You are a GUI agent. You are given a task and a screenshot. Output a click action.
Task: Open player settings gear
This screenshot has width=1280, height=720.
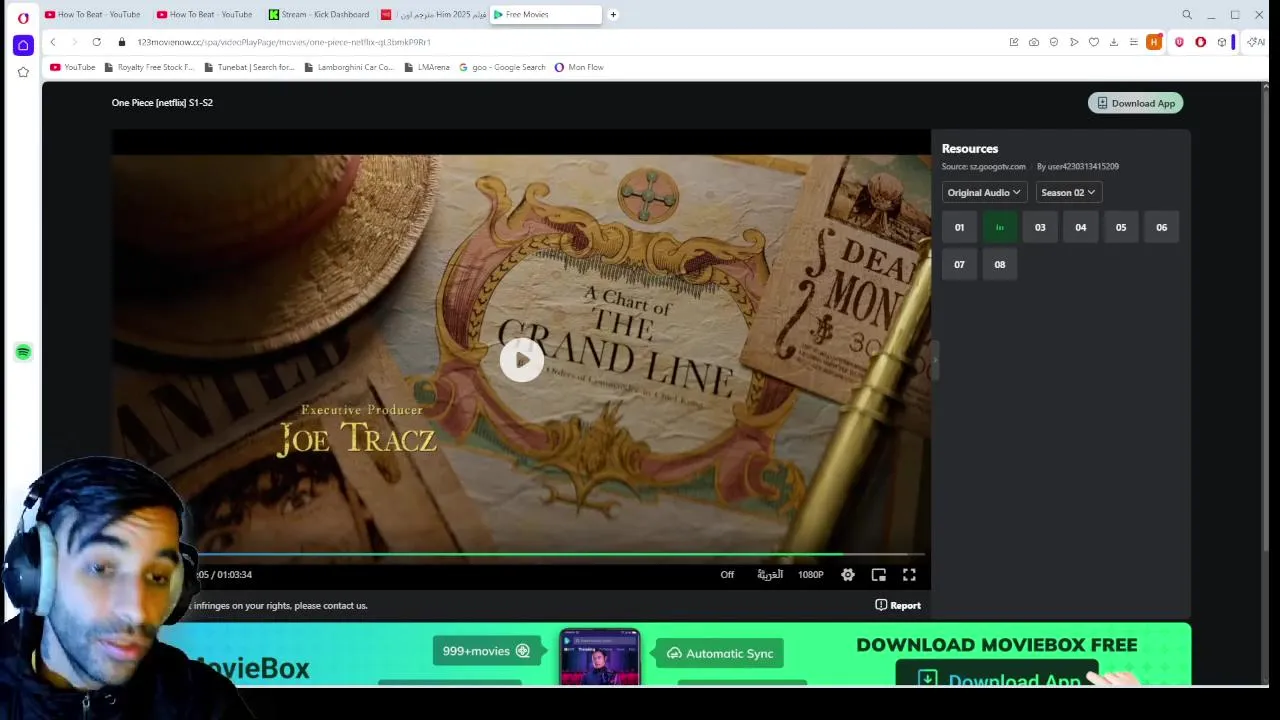[x=848, y=575]
